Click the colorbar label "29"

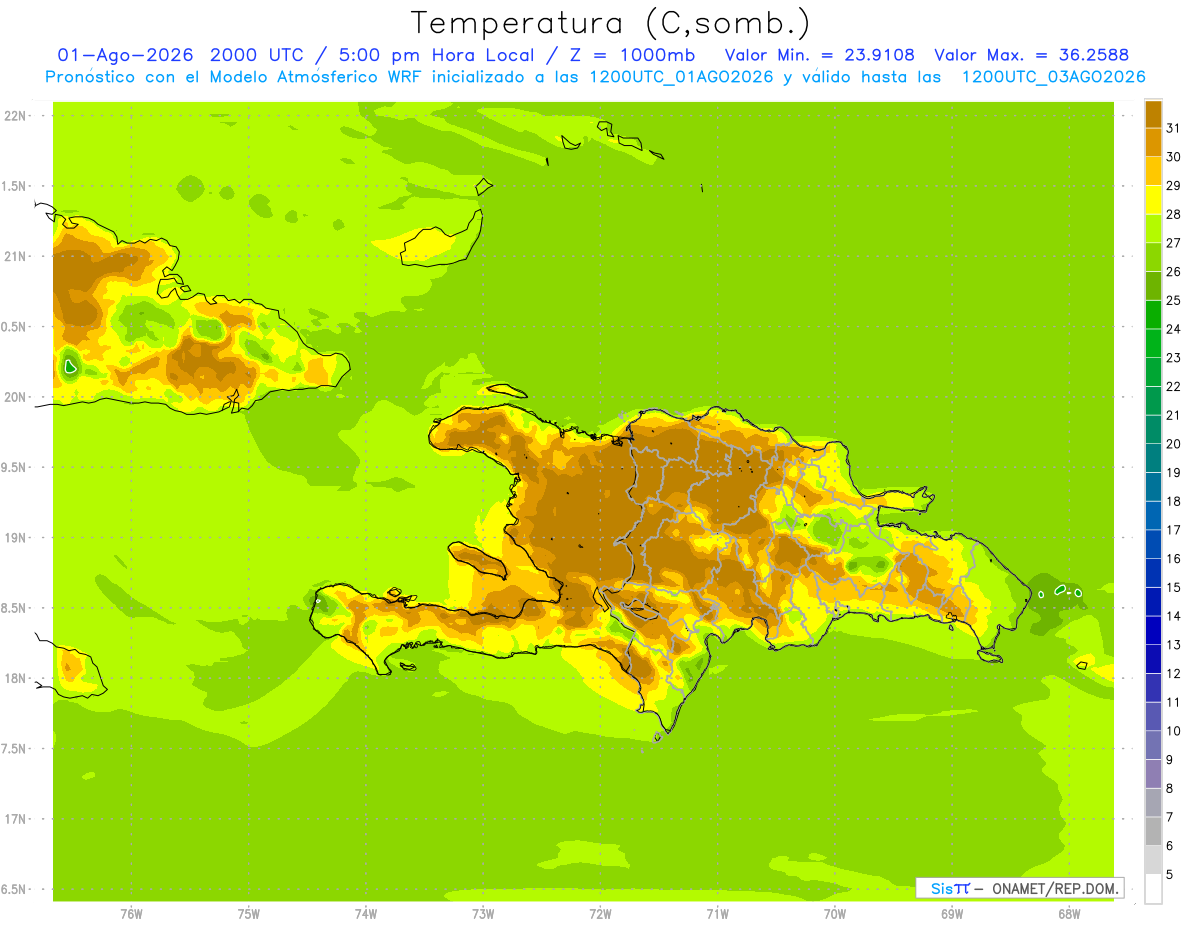tap(1174, 186)
